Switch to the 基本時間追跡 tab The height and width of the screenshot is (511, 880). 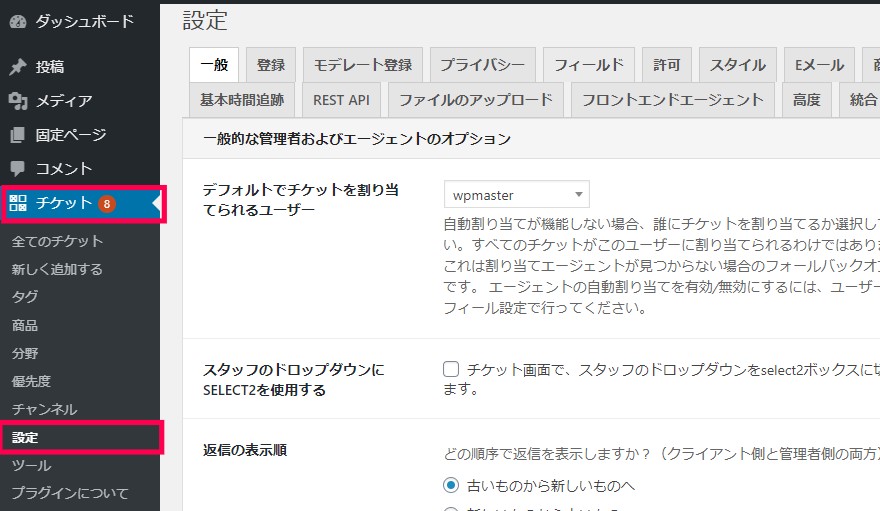tap(242, 100)
